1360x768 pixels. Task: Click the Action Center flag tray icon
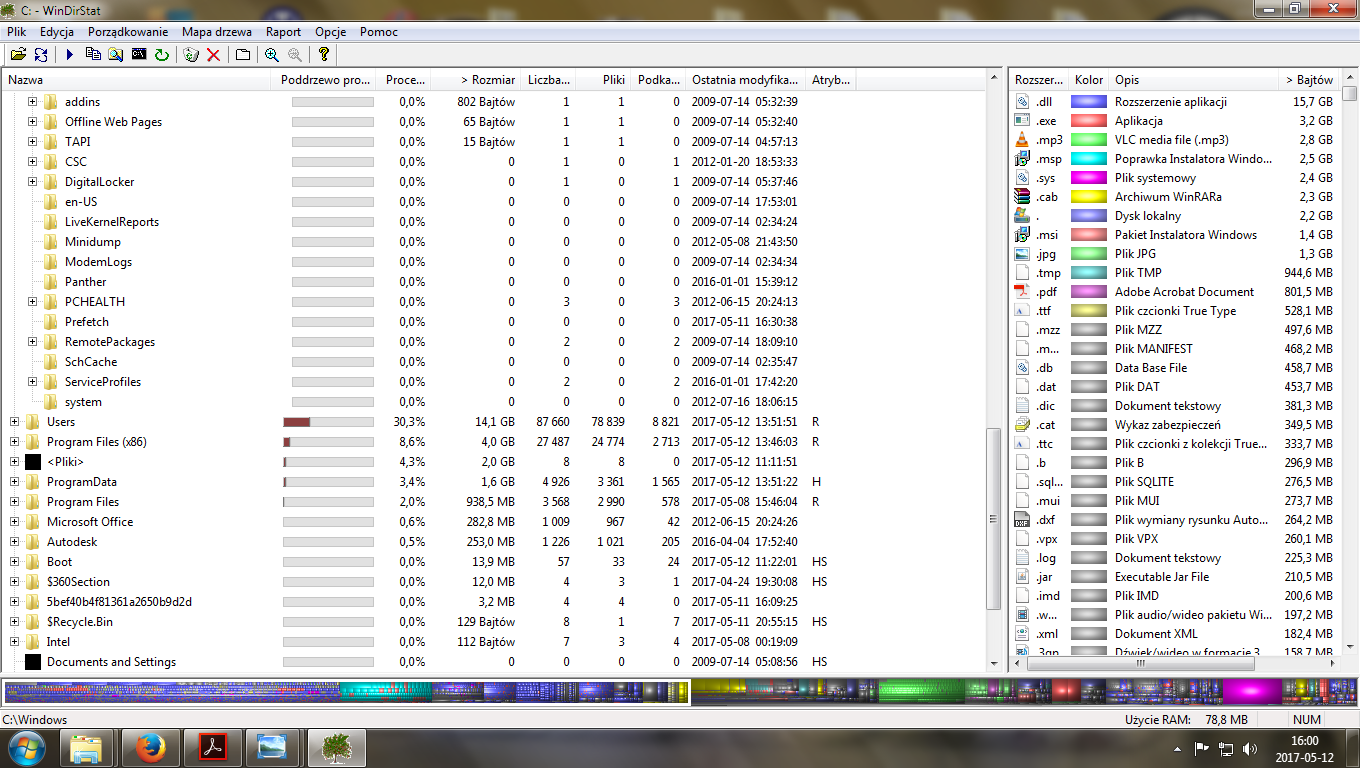click(1203, 748)
